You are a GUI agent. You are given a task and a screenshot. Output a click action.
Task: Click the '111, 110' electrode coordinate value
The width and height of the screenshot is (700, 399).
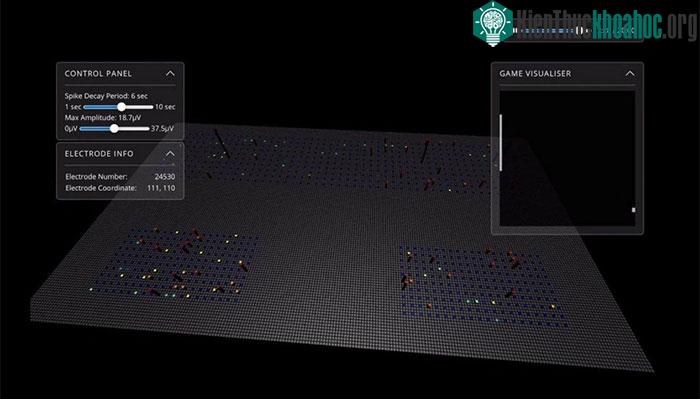[161, 188]
